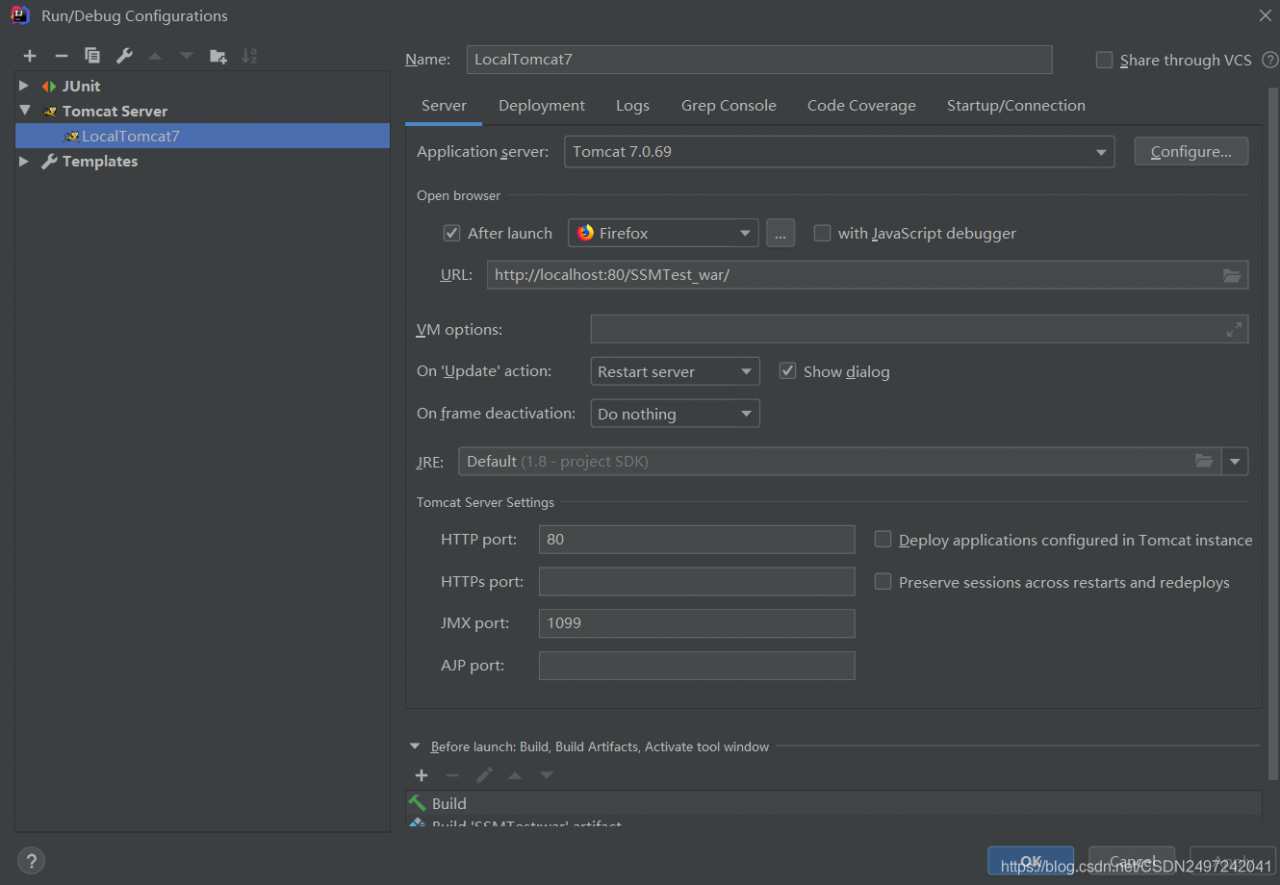Switch to the Logs tab
This screenshot has width=1280, height=885.
coord(633,105)
